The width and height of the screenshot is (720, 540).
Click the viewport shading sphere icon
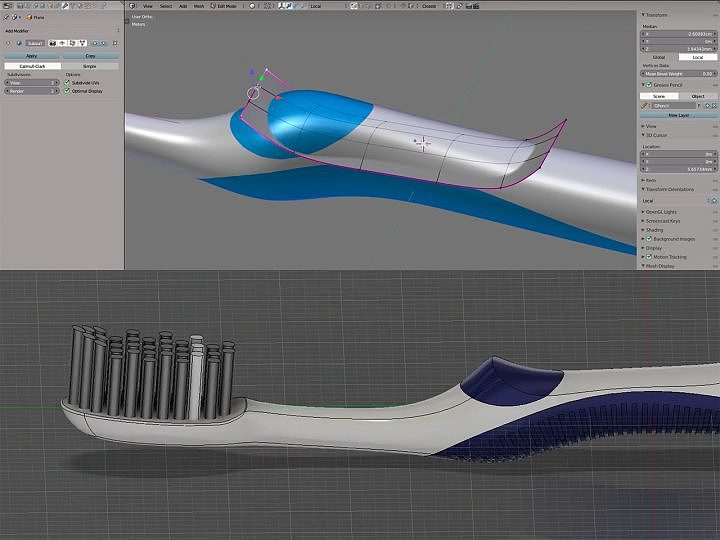[x=252, y=6]
